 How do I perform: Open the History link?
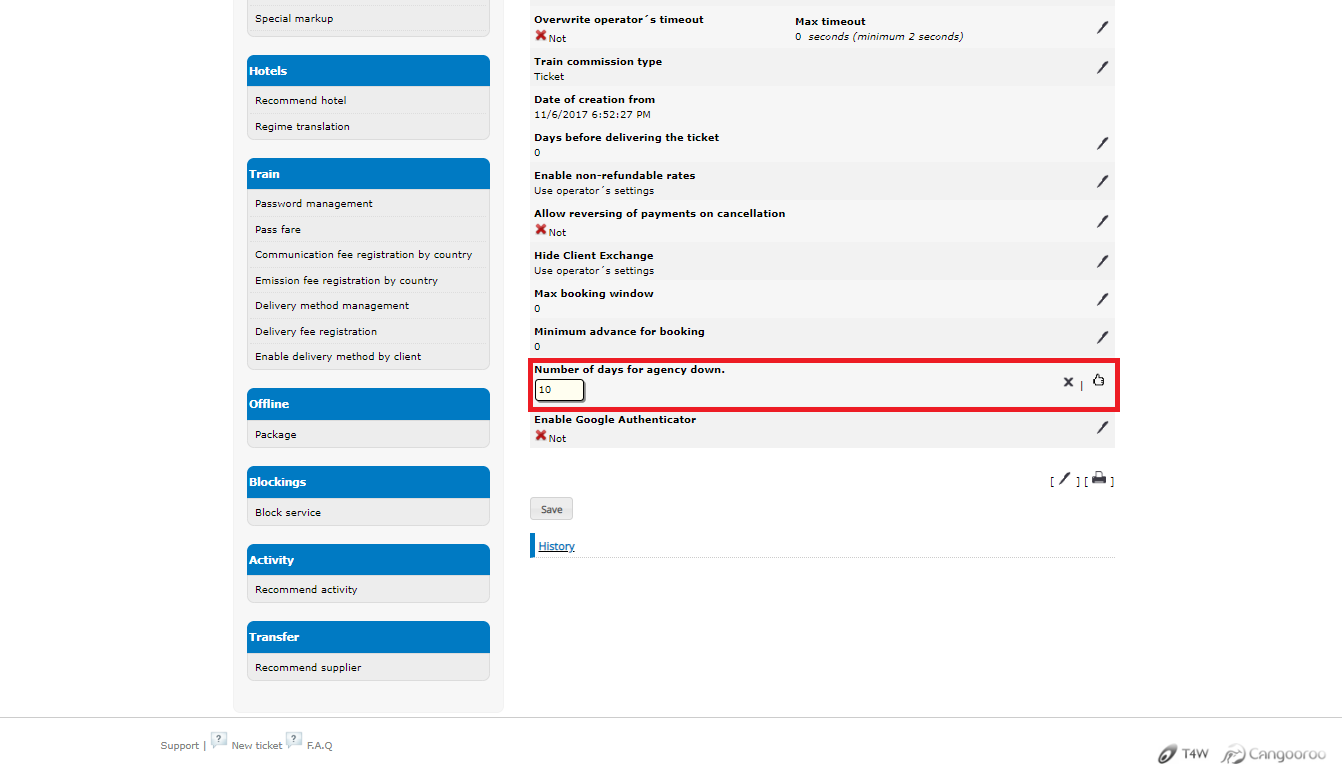coord(556,546)
